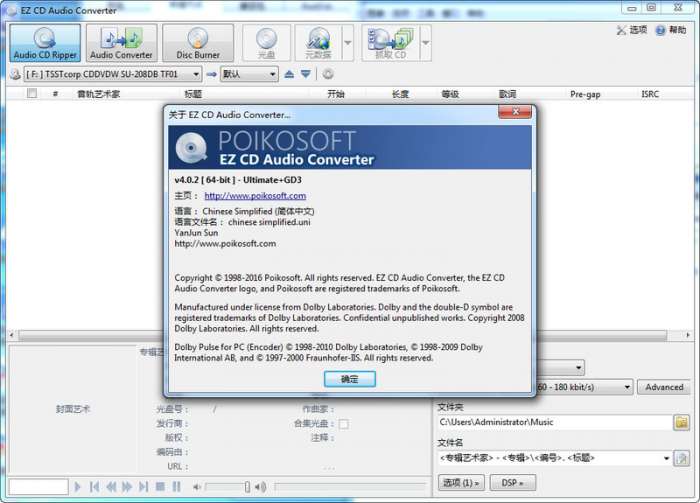Click the low-volume speaker icon

coord(196,487)
